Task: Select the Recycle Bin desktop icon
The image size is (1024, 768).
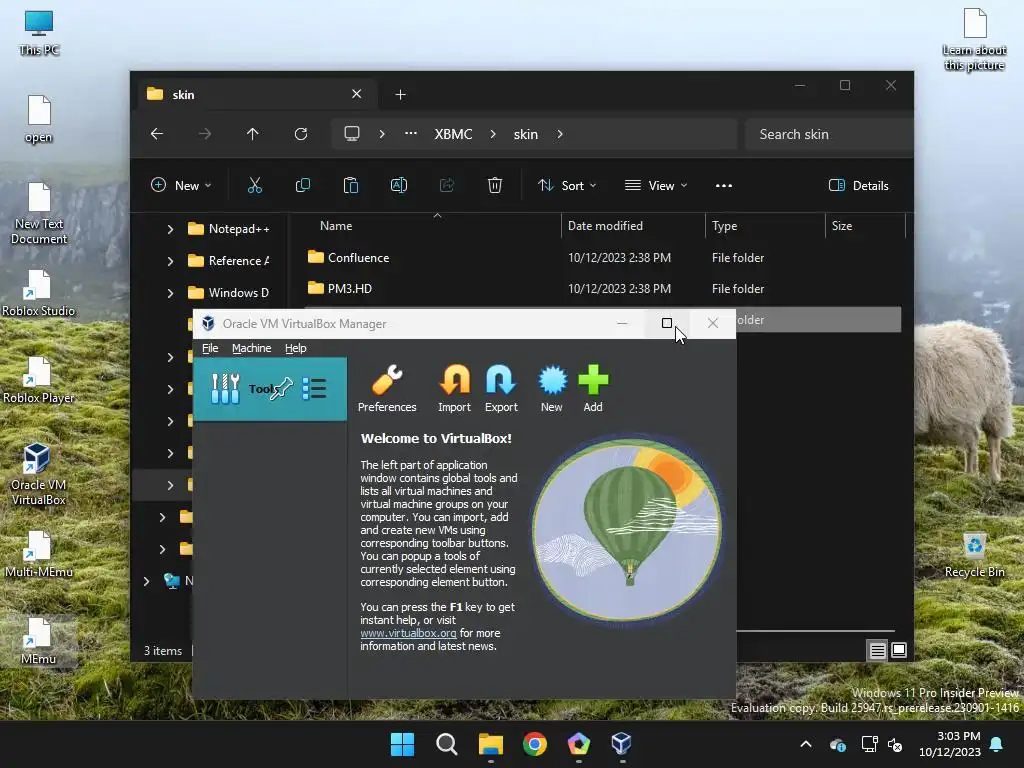Action: point(974,555)
